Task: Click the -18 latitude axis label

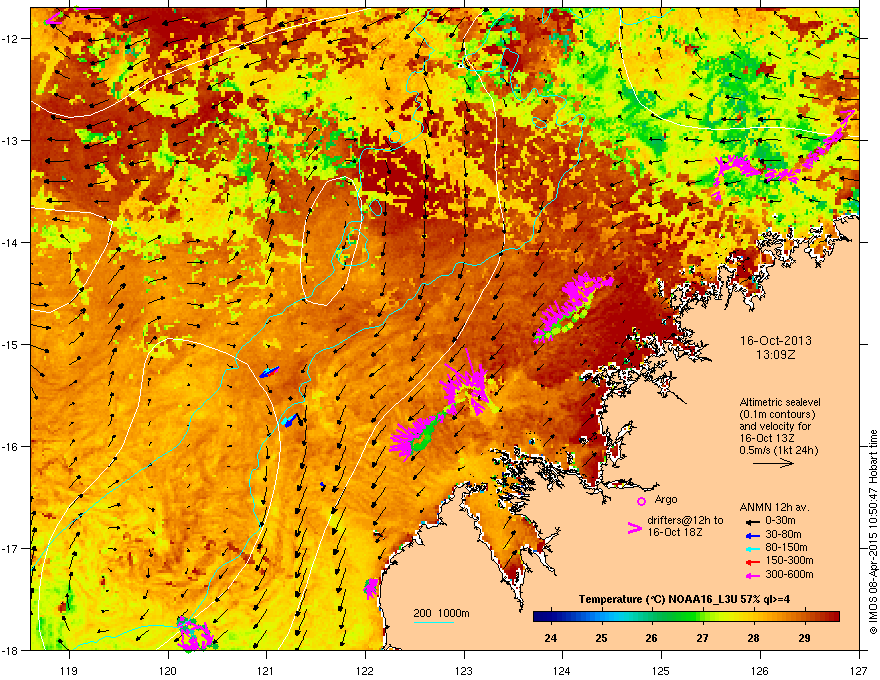Action: (10, 650)
